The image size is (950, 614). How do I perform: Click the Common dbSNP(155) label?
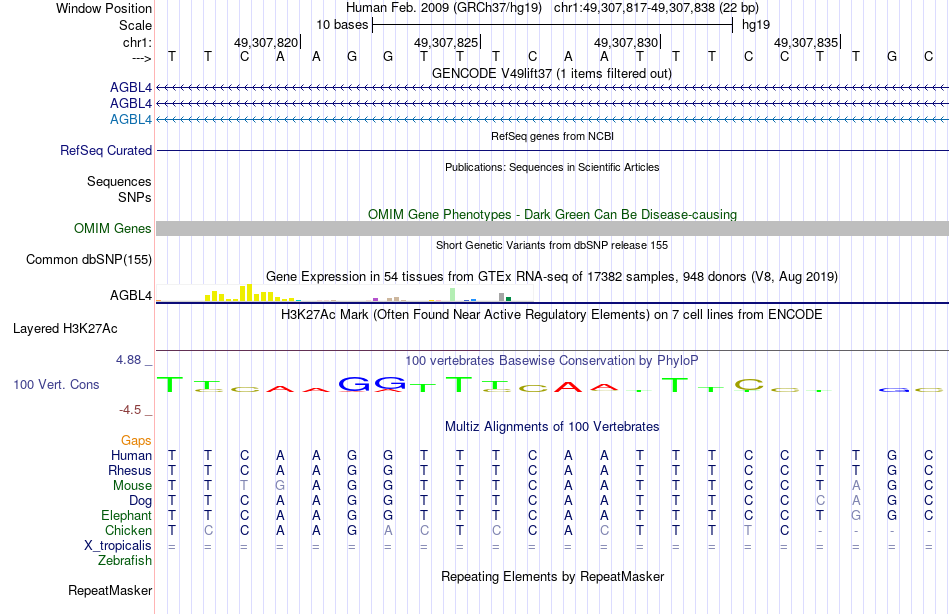point(89,259)
